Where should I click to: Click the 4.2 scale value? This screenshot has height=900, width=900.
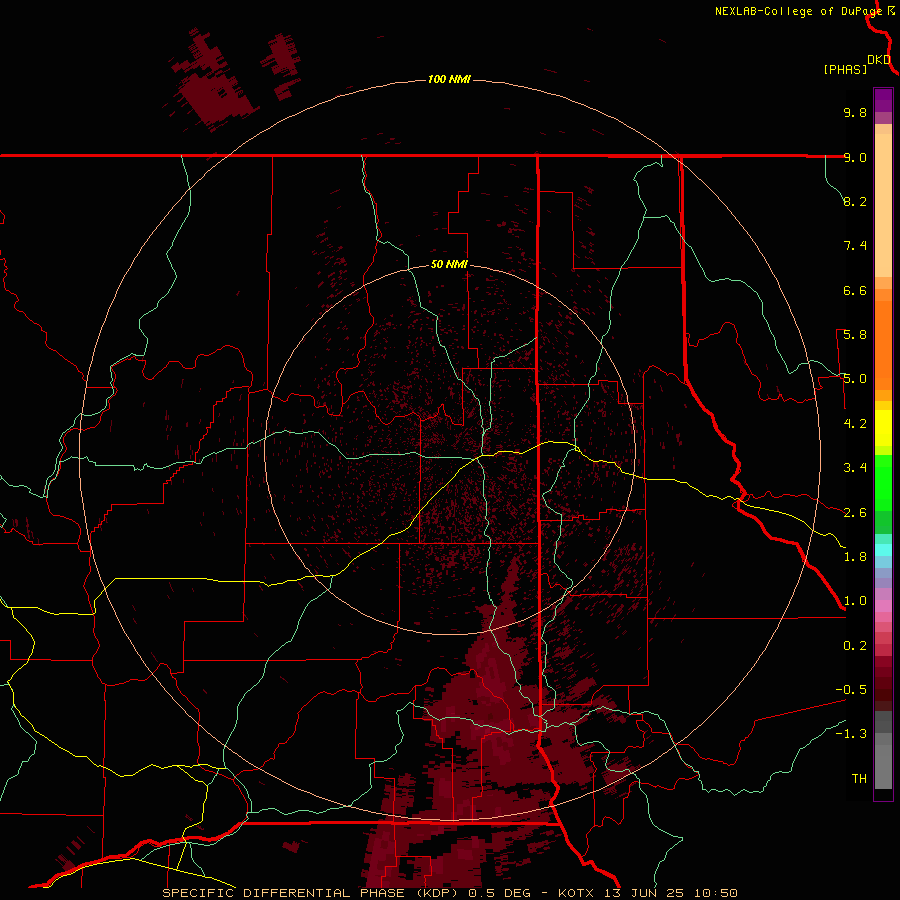click(x=855, y=424)
